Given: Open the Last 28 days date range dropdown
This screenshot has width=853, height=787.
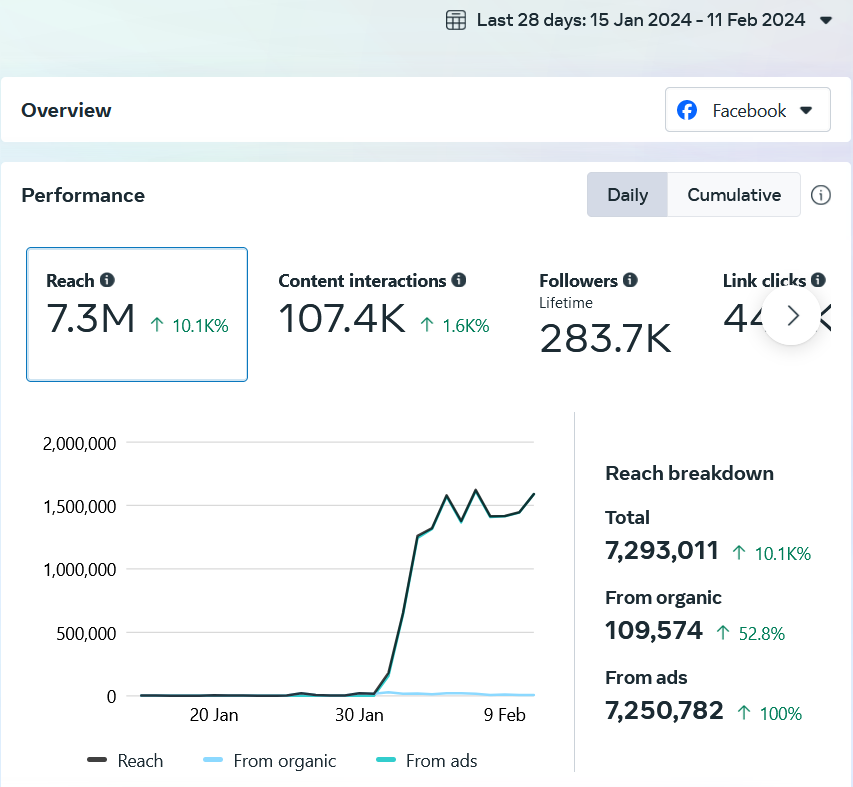Looking at the screenshot, I should [640, 20].
